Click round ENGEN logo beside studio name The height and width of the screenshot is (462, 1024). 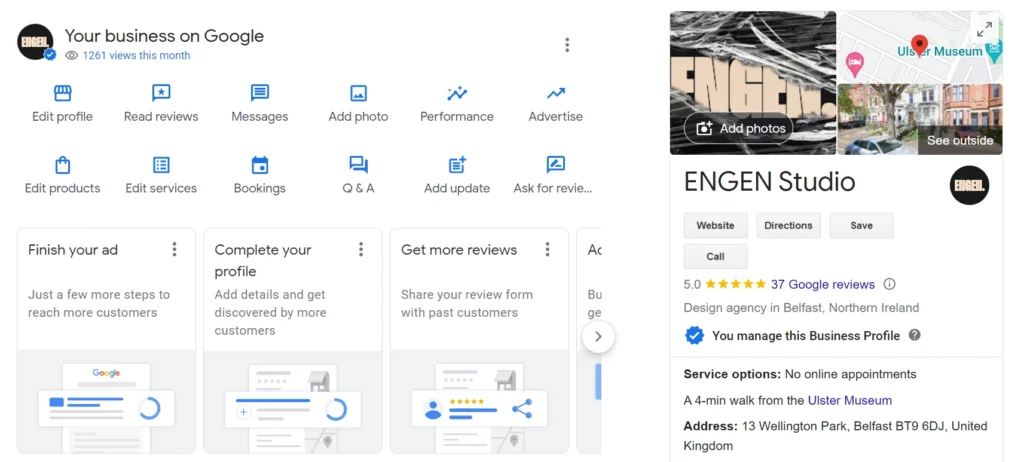click(969, 185)
